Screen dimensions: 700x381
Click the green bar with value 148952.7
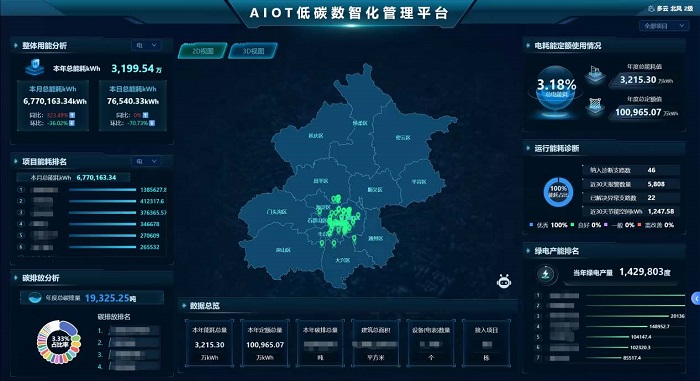pyautogui.click(x=616, y=327)
